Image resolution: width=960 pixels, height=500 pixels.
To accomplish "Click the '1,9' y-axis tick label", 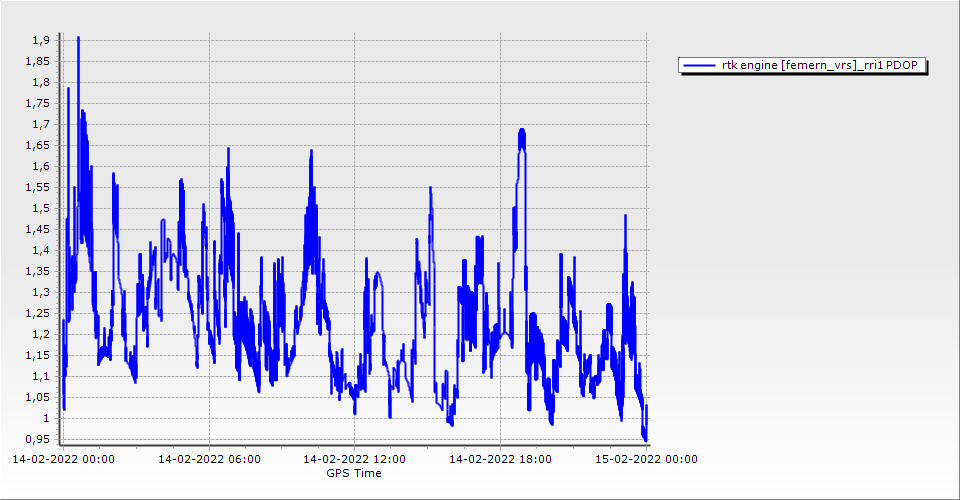I will tap(40, 40).
